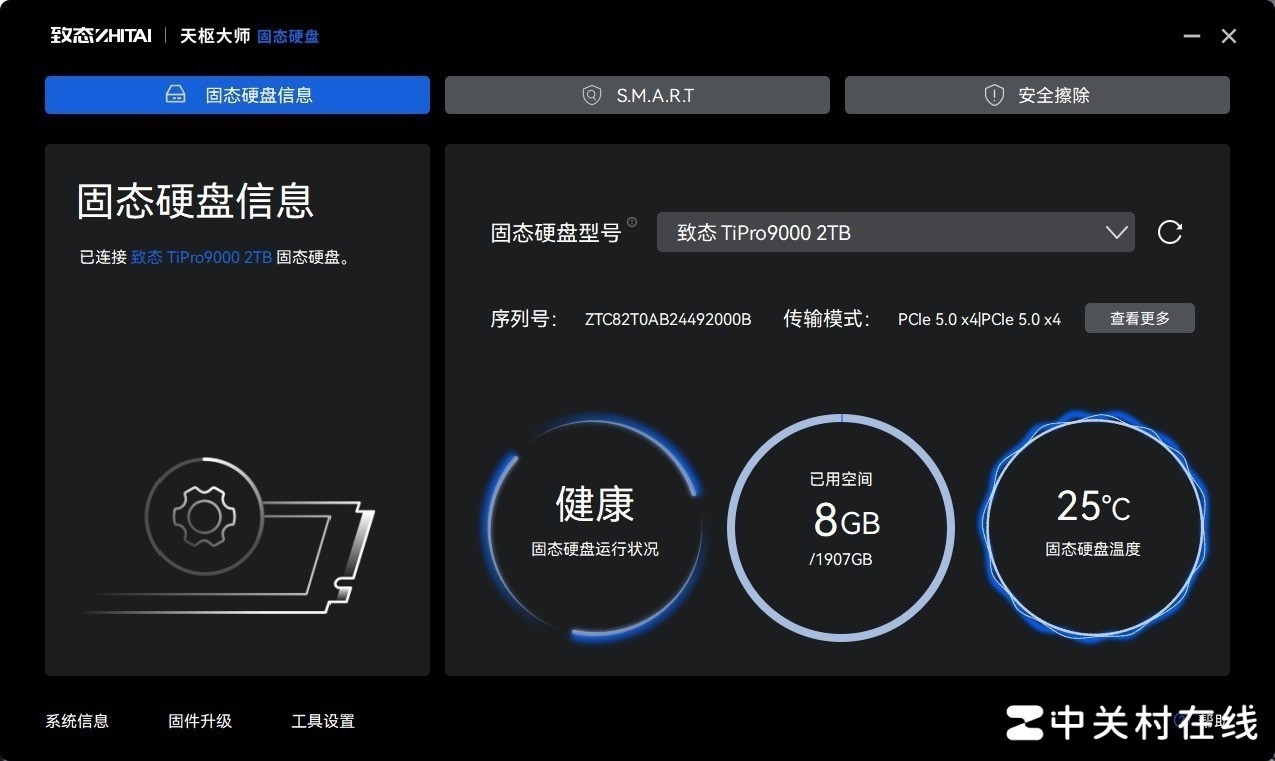Click the 传输模式 label

click(827, 319)
